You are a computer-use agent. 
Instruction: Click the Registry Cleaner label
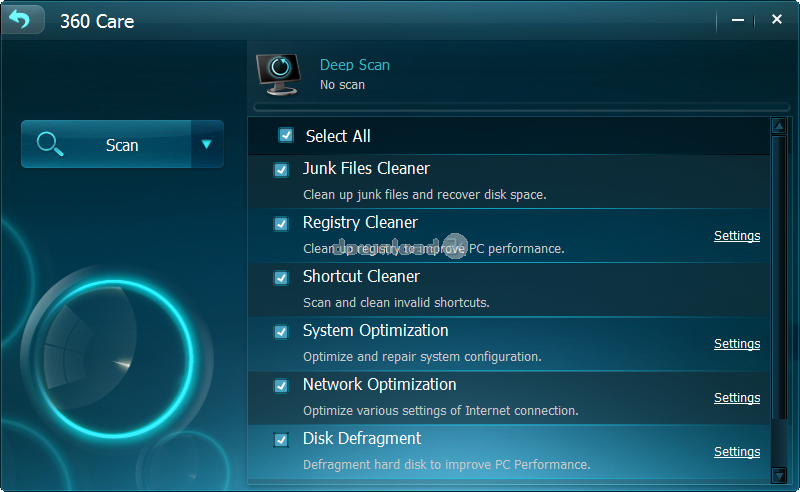360,223
